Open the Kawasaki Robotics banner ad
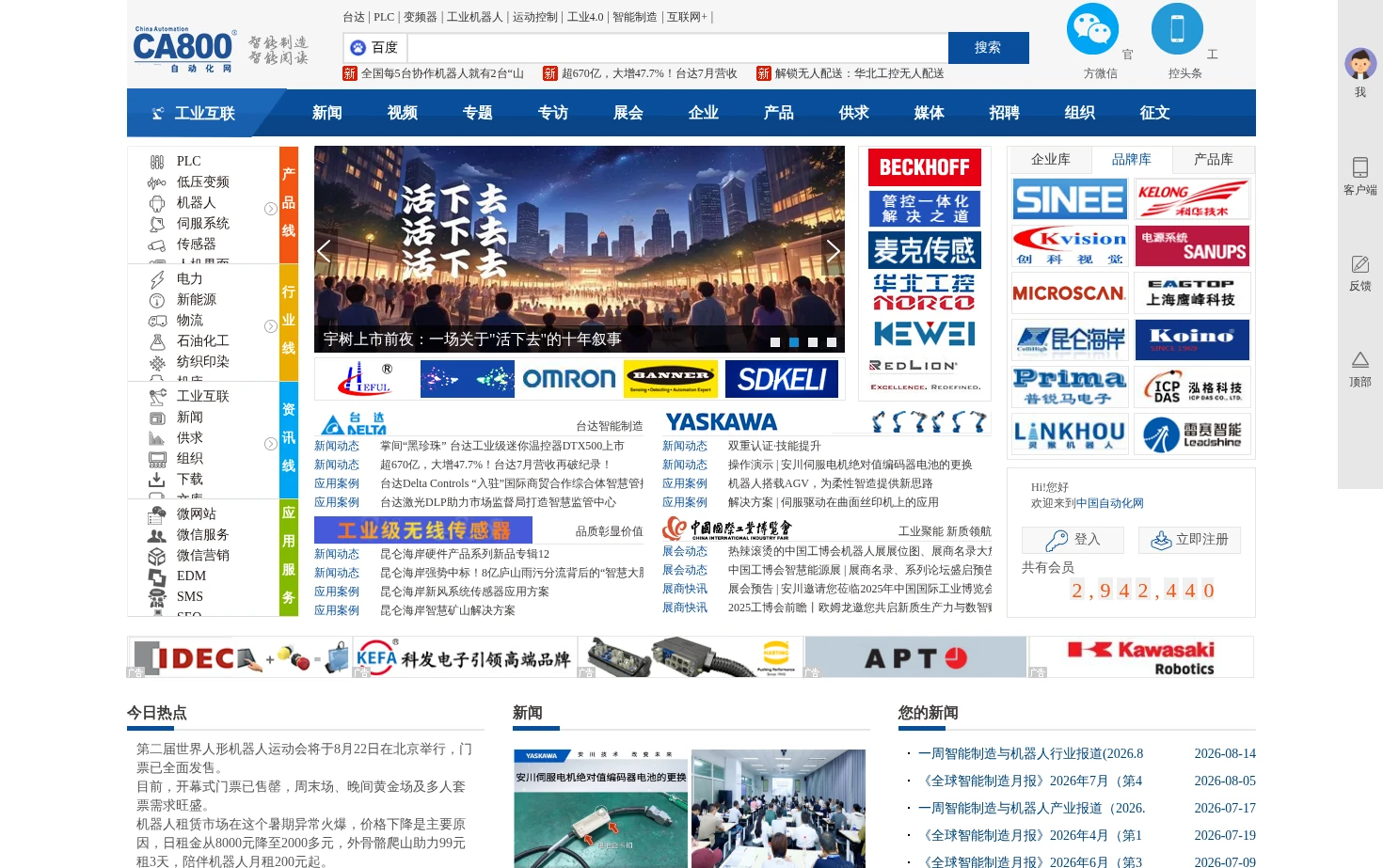 (x=1141, y=656)
